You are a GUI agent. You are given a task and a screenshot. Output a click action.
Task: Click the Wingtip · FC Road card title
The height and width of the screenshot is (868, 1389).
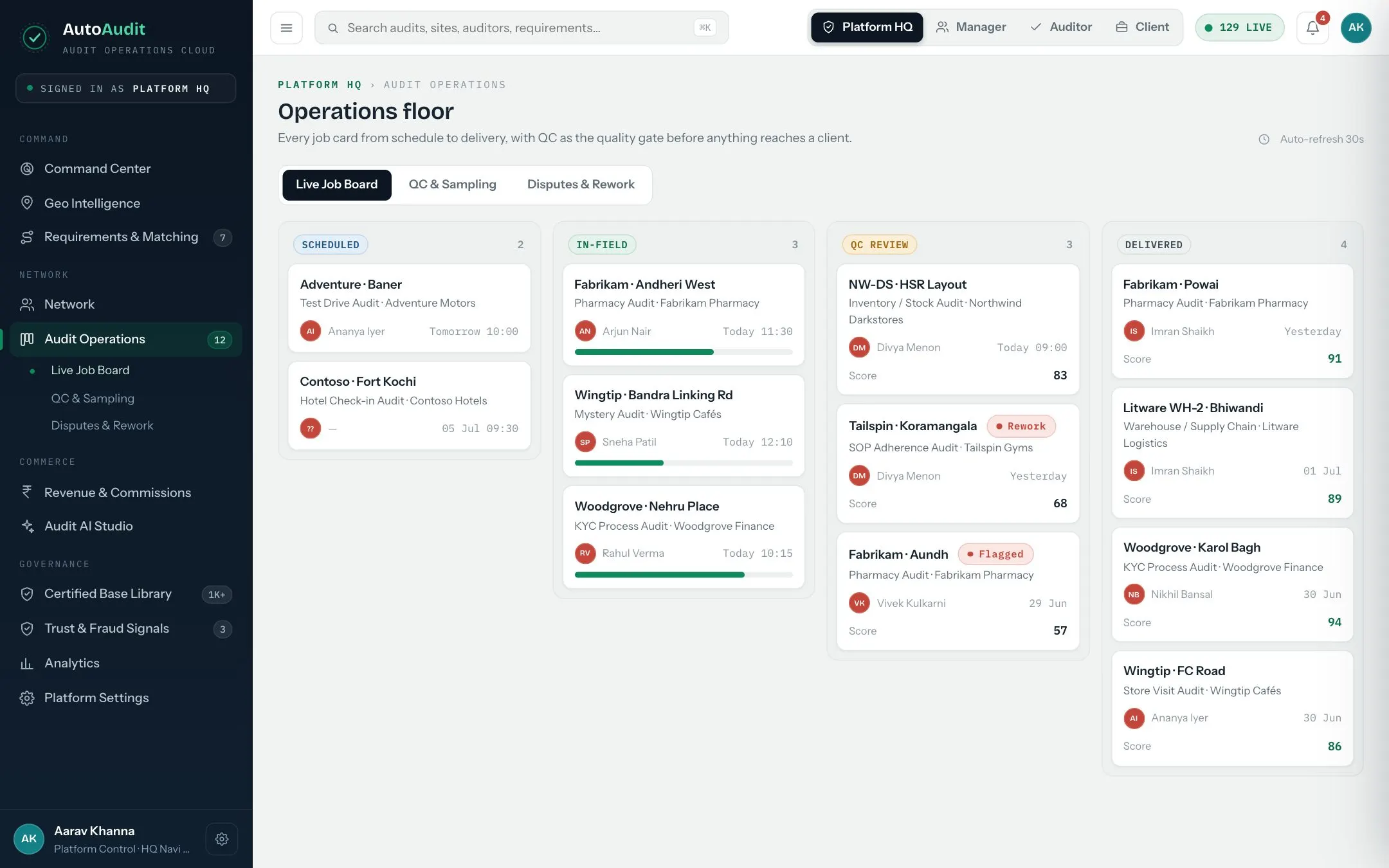click(1174, 671)
